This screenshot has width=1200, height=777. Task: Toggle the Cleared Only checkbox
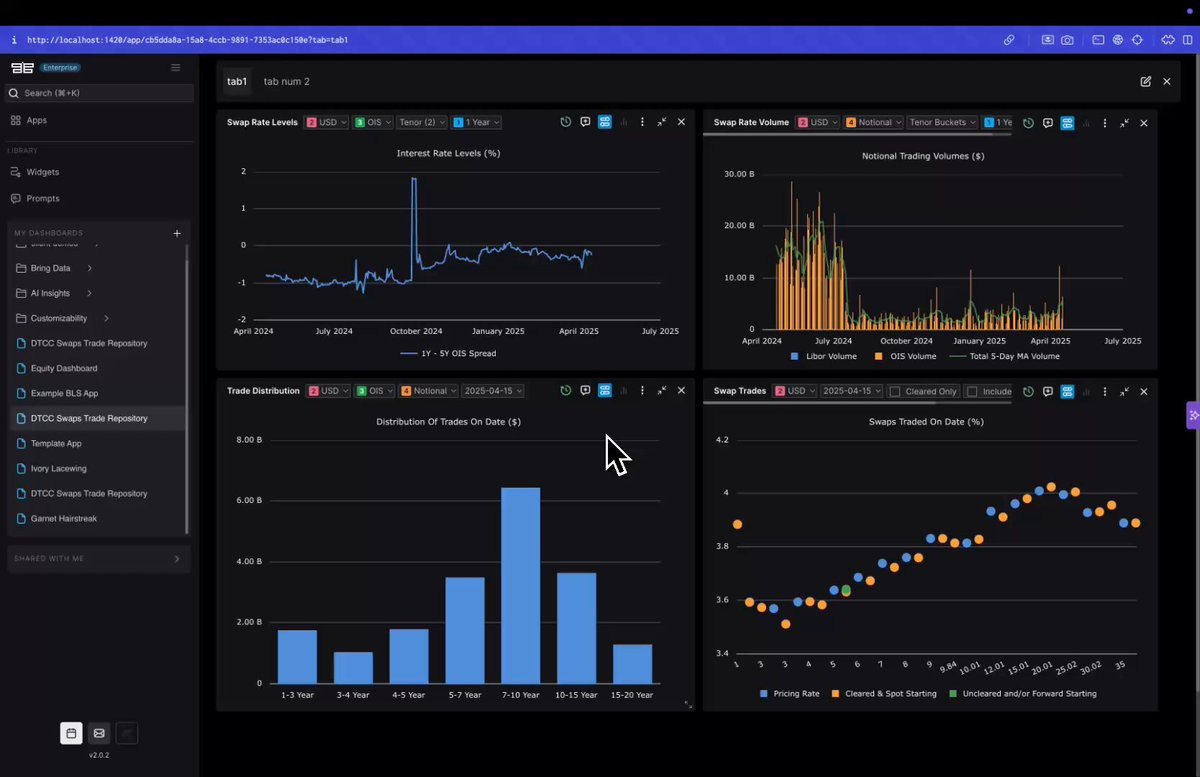click(x=895, y=392)
